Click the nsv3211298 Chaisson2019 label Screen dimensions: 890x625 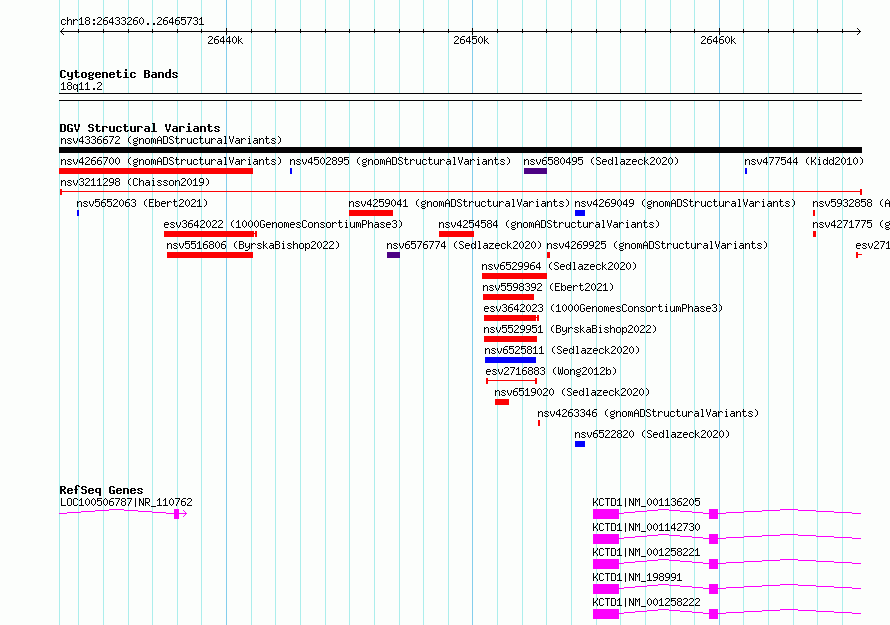tap(135, 182)
